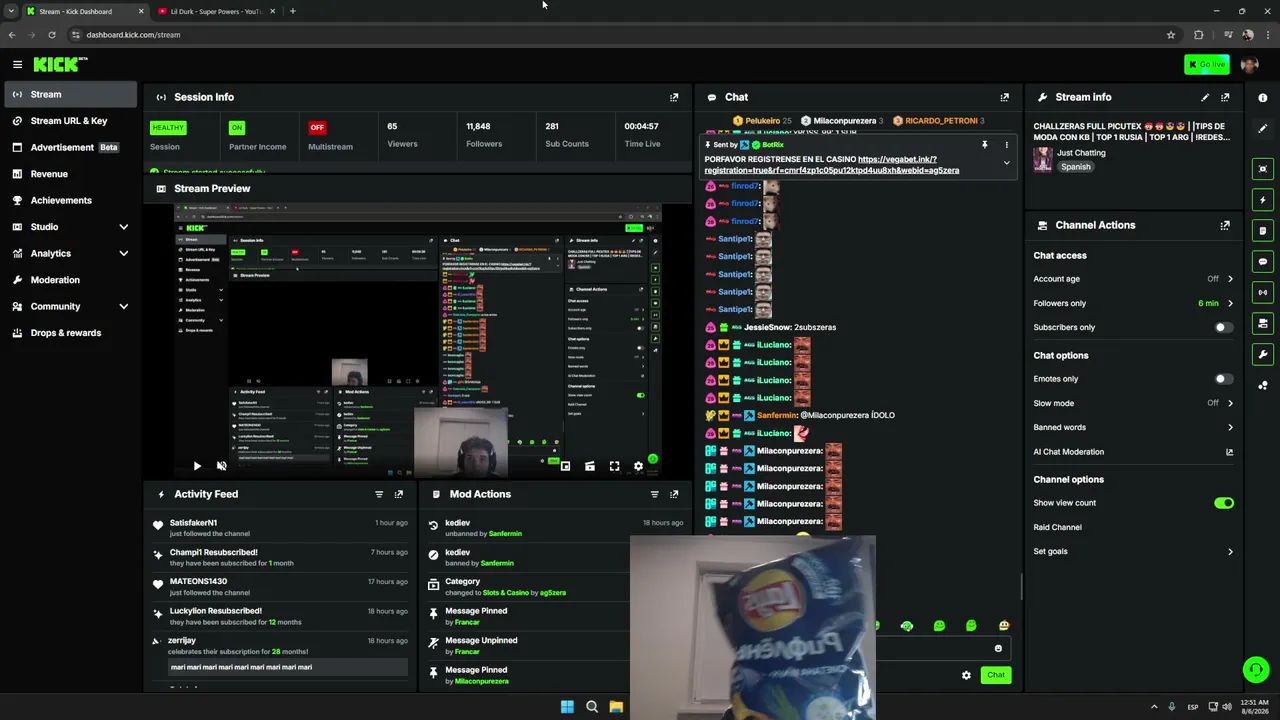Pop out the Activity Feed panel
The width and height of the screenshot is (1280, 720).
click(x=399, y=494)
